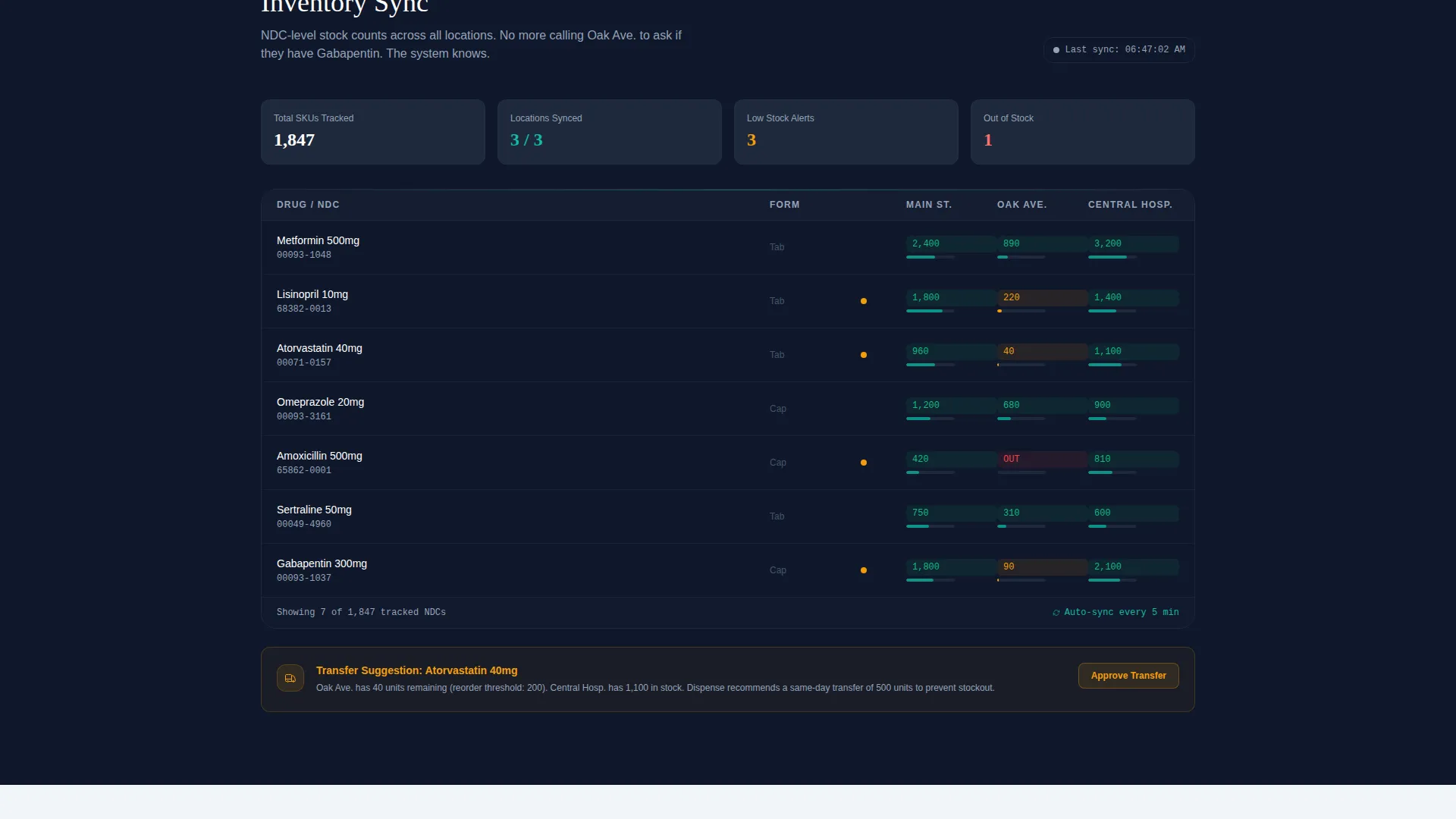Open the Low Stock Alerts card
Image resolution: width=1456 pixels, height=819 pixels.
(x=846, y=132)
